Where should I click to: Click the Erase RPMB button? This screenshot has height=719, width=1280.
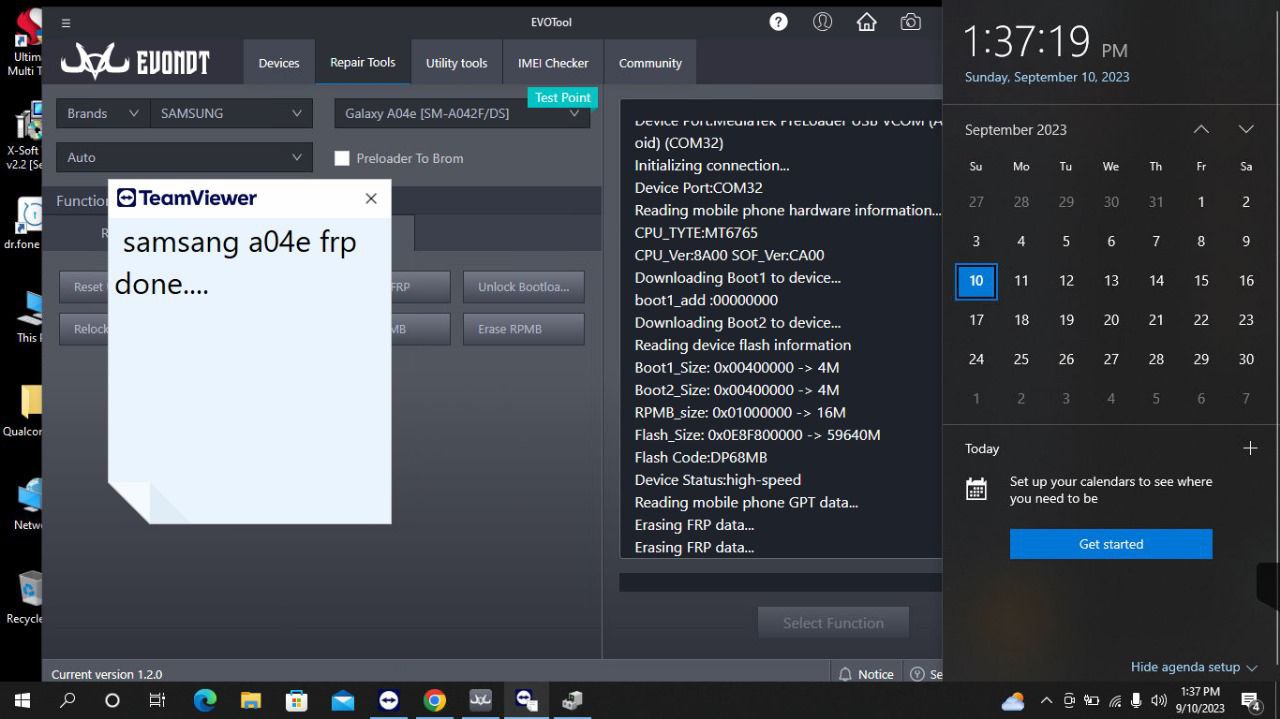524,329
